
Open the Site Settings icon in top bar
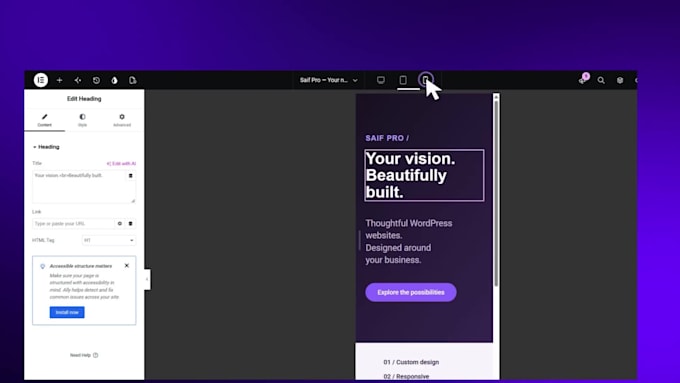(78, 80)
